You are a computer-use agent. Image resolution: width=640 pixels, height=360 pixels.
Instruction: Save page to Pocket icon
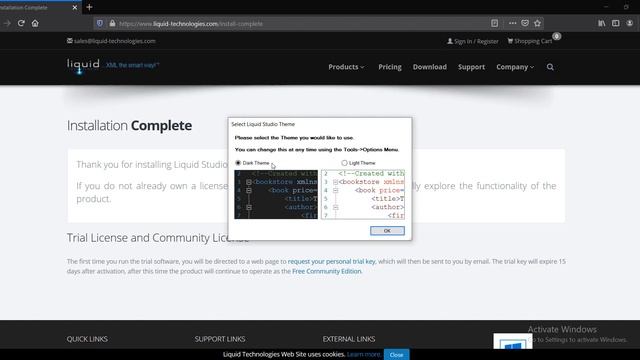(x=525, y=23)
